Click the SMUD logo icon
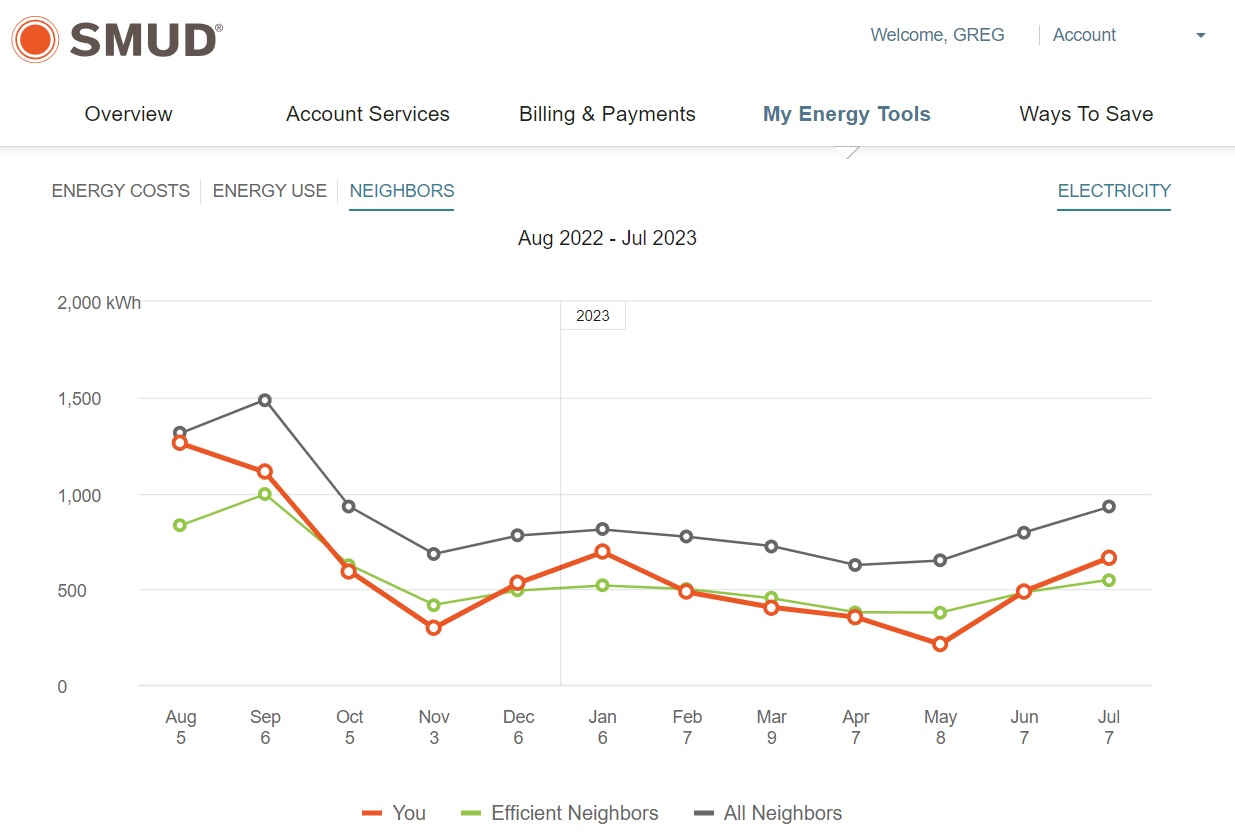The height and width of the screenshot is (835, 1235). [x=36, y=40]
